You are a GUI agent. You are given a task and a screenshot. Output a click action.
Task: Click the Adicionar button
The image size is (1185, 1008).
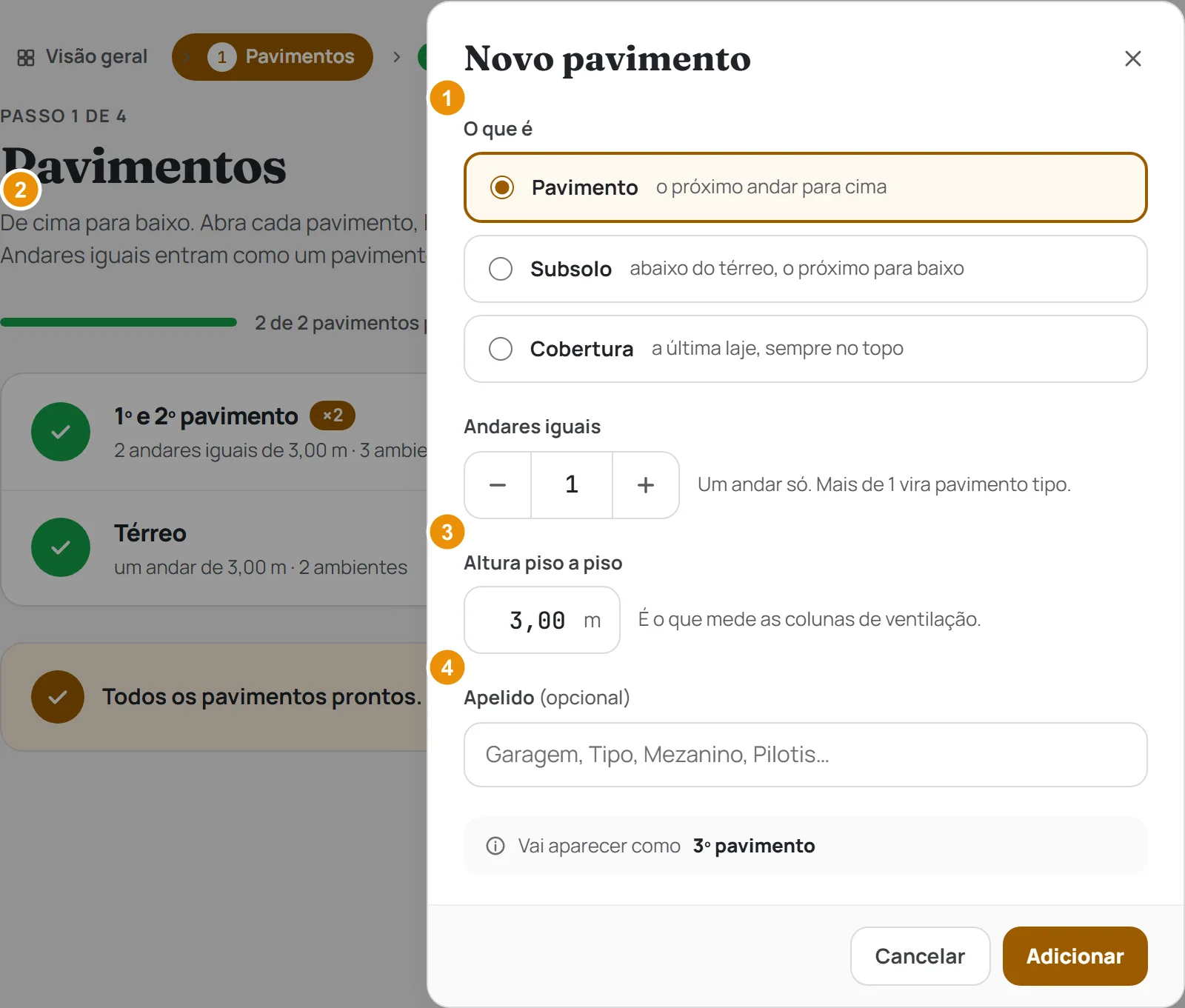(1075, 956)
